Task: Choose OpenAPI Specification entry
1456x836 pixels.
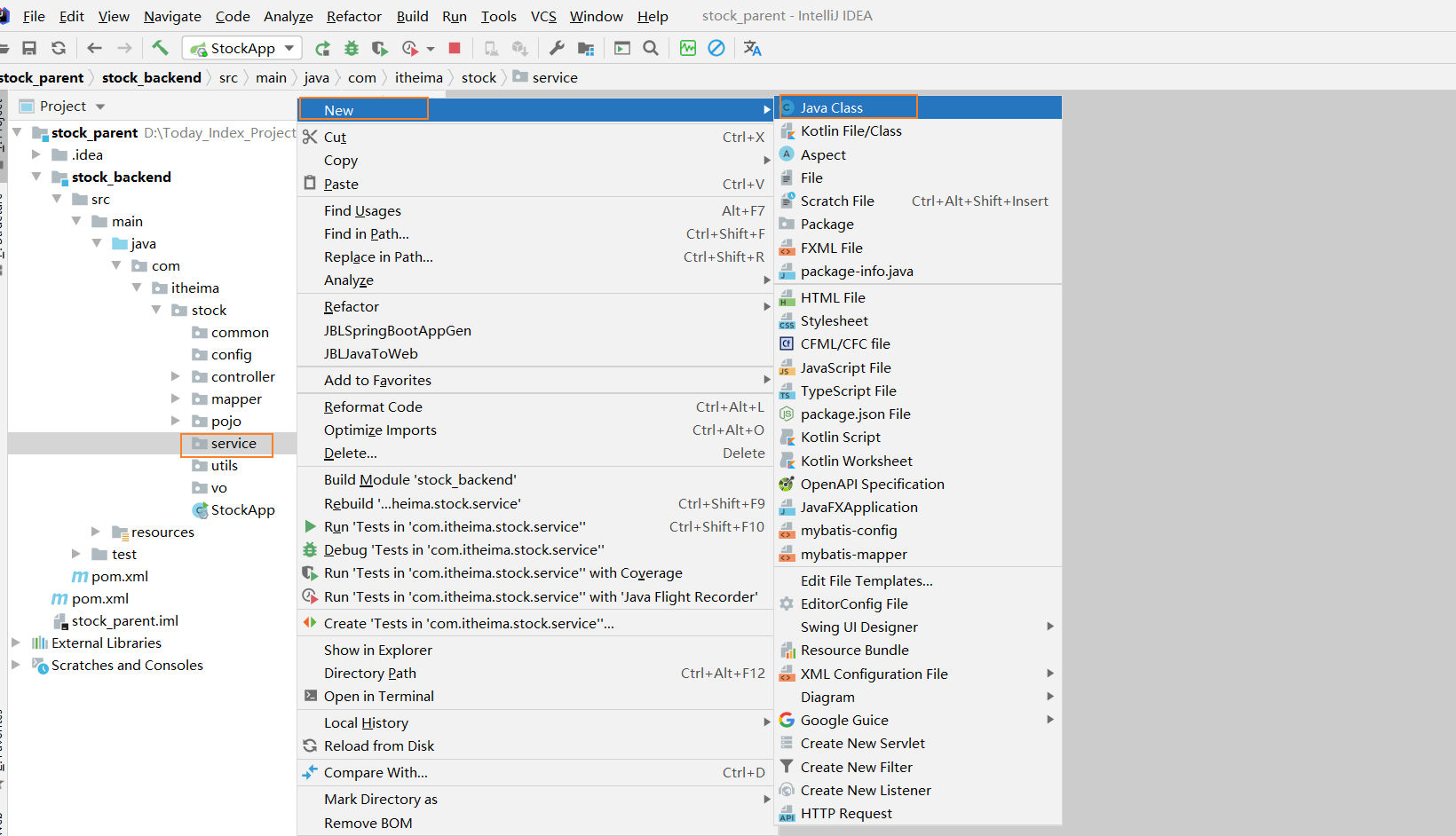Action: pyautogui.click(x=919, y=484)
